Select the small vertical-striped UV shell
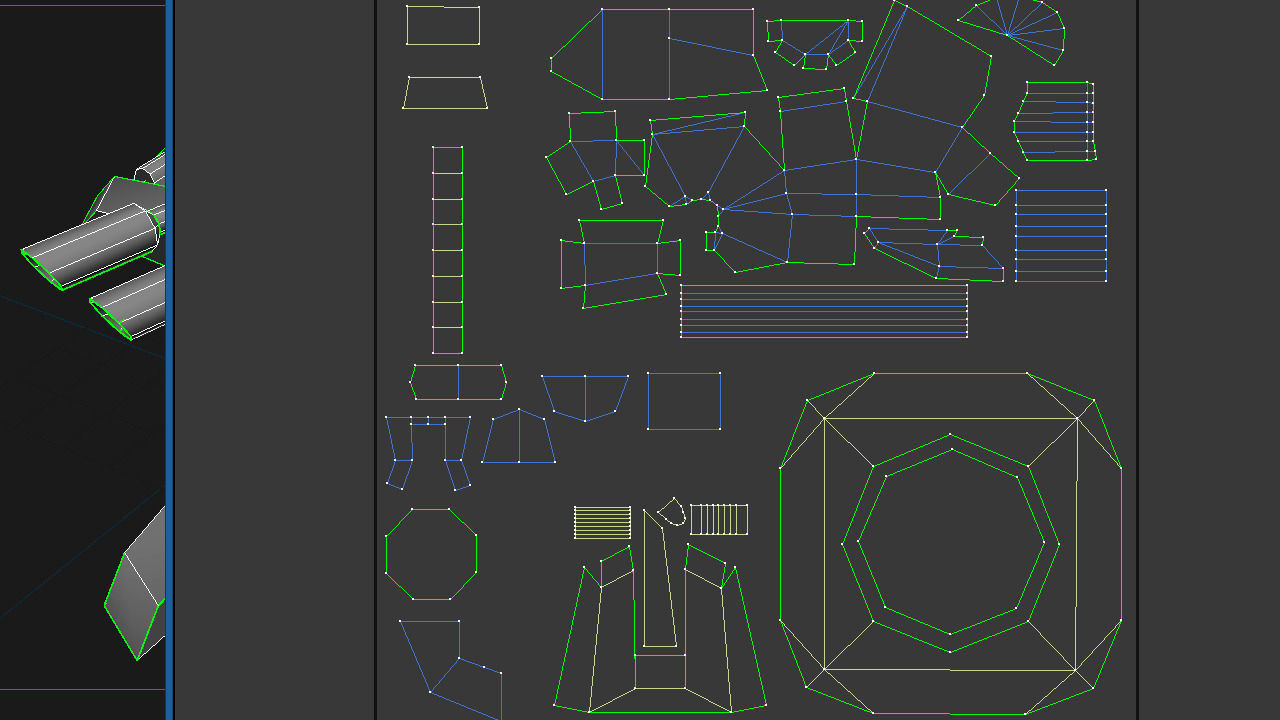The height and width of the screenshot is (720, 1280). [719, 519]
